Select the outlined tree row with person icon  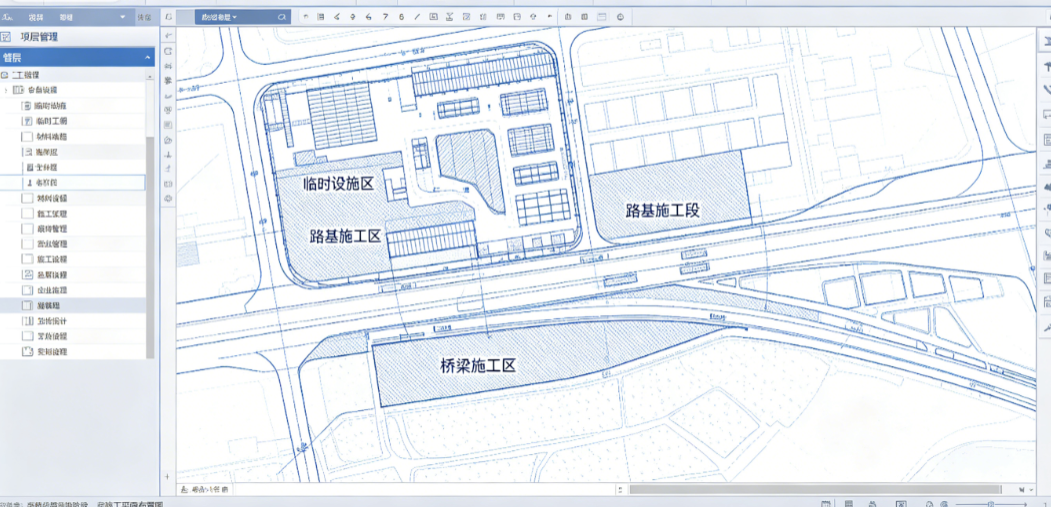click(72, 182)
